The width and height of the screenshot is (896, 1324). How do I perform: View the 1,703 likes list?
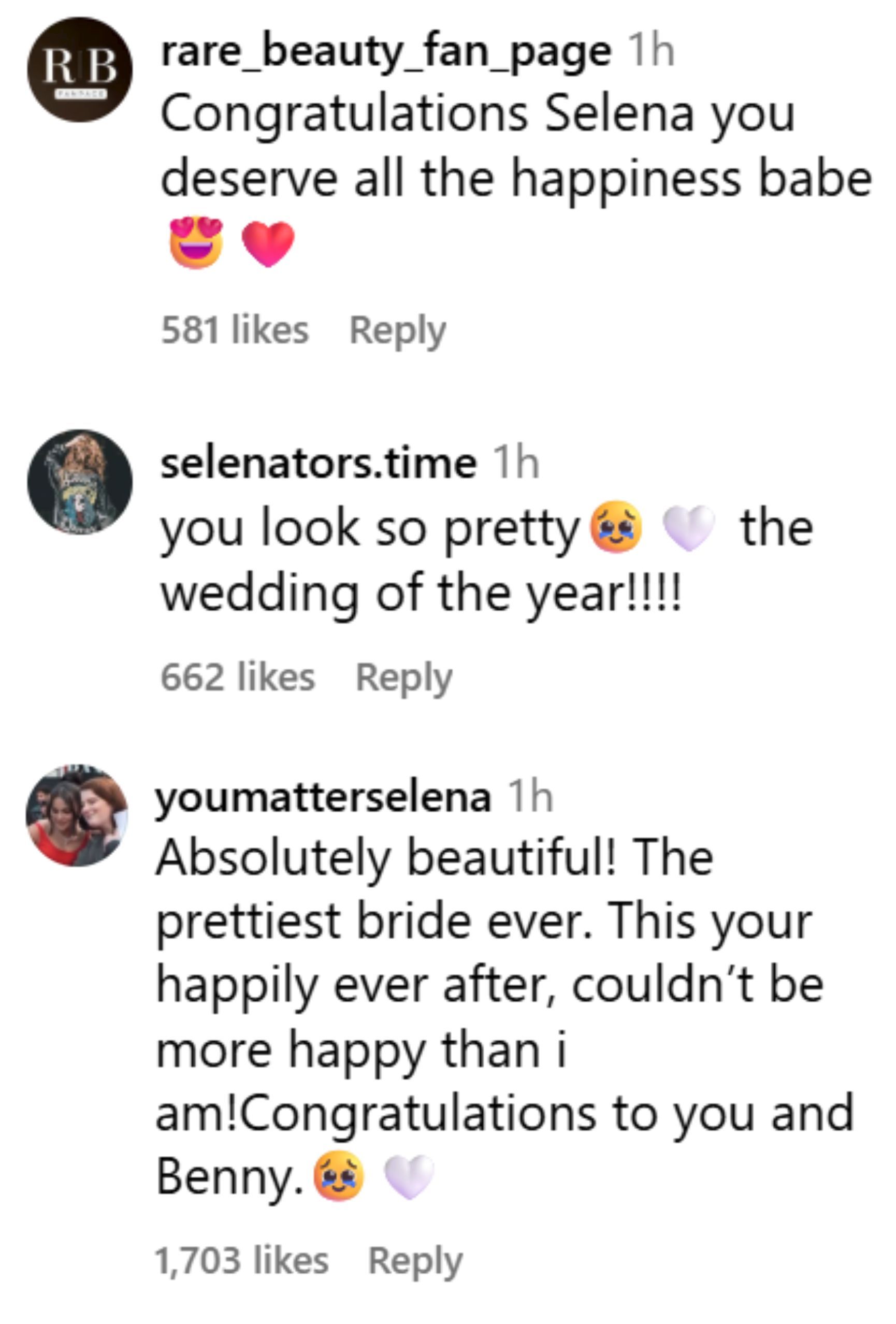coord(241,1261)
